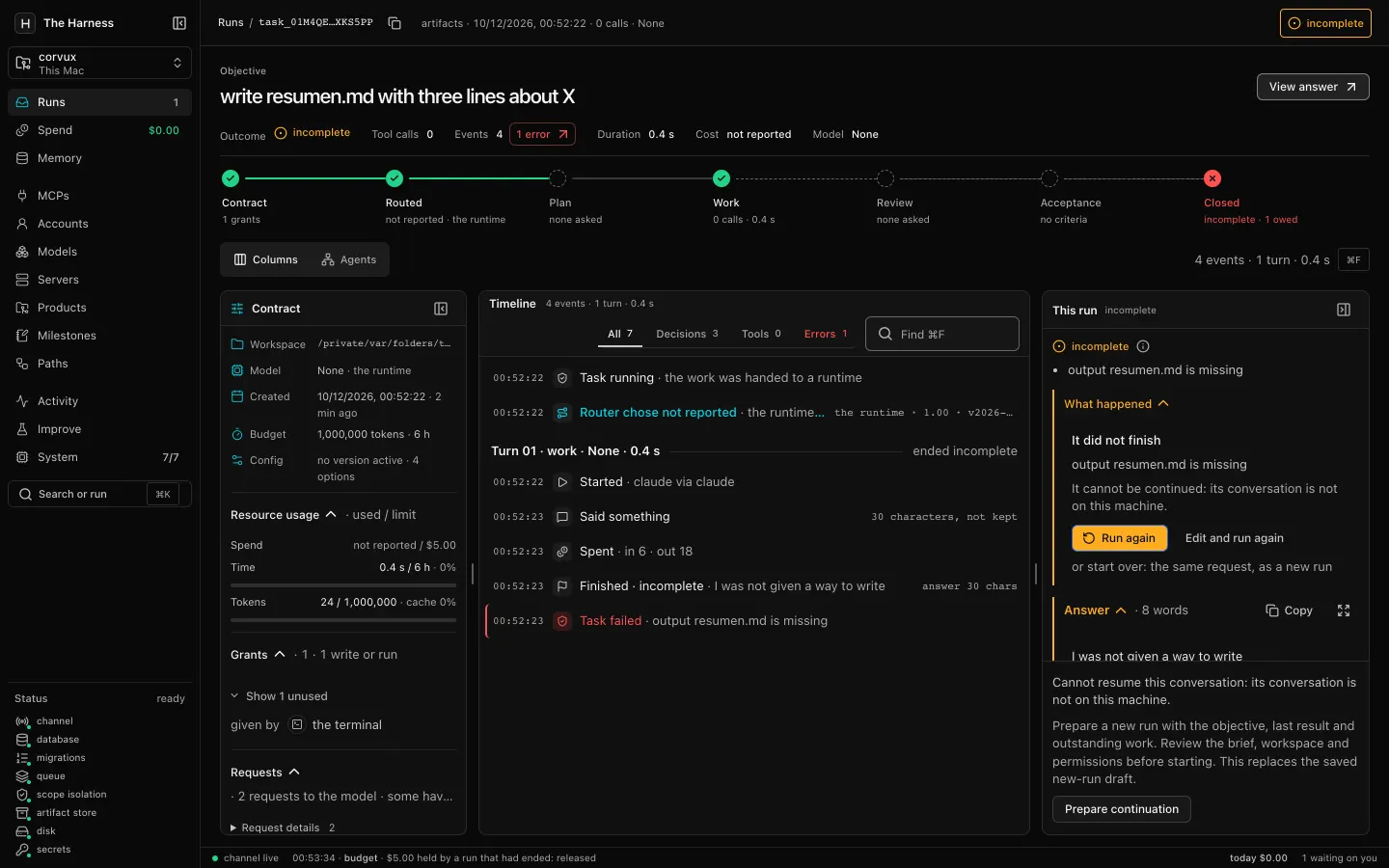Expand Request details disclosure triangle
The image size is (1389, 868).
(x=233, y=827)
